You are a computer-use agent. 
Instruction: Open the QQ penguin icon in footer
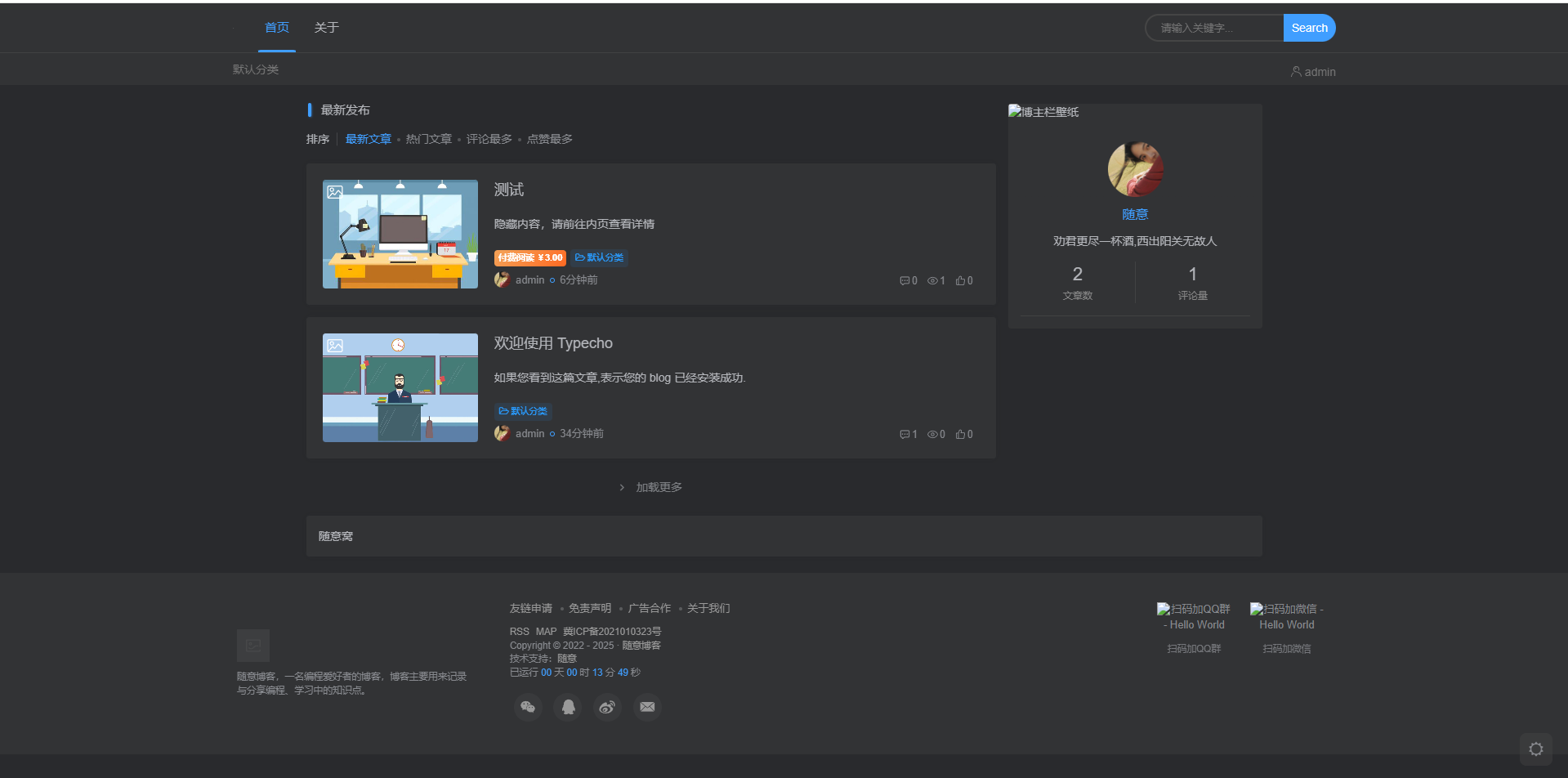coord(568,707)
